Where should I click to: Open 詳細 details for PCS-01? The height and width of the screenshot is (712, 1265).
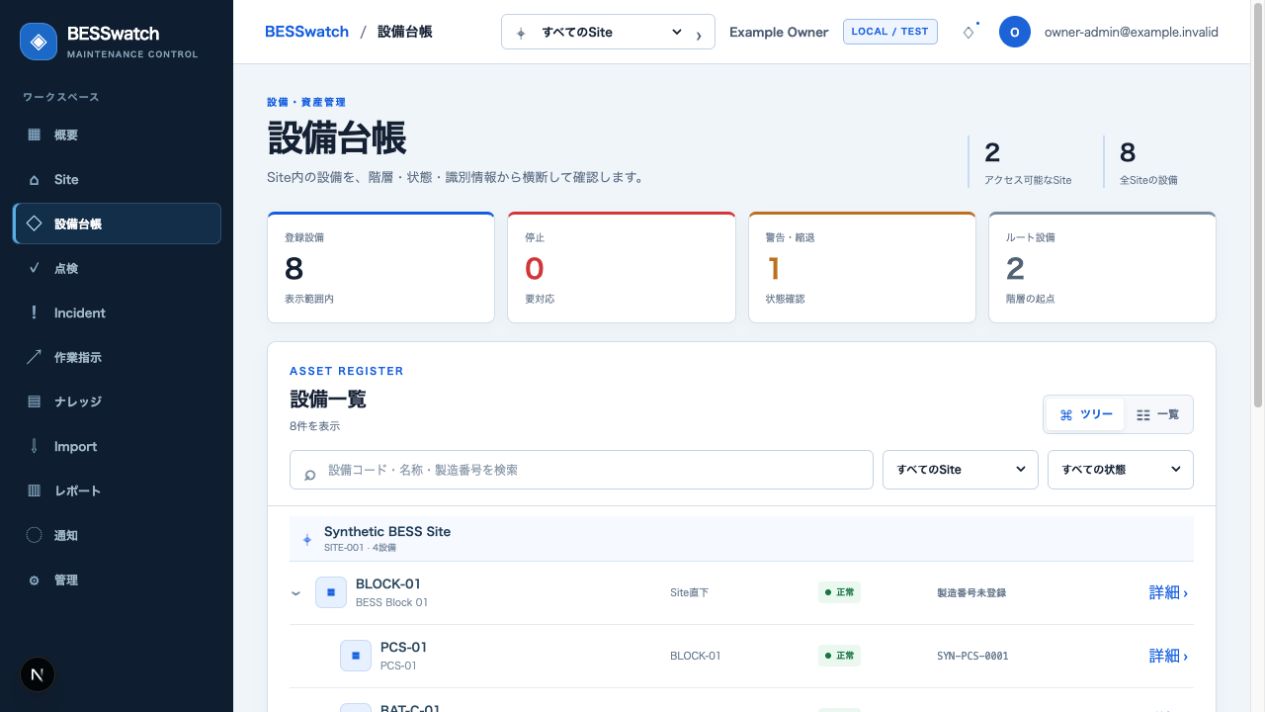[1168, 656]
